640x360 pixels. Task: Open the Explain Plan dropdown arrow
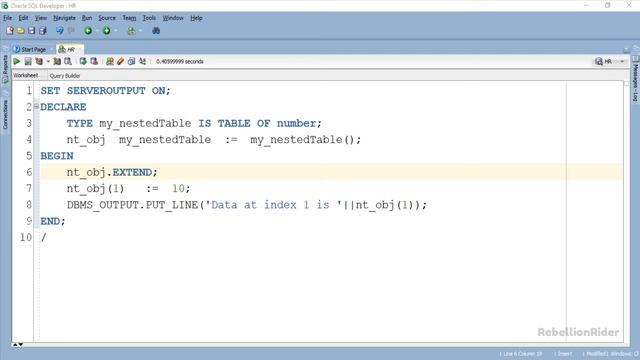click(x=48, y=62)
